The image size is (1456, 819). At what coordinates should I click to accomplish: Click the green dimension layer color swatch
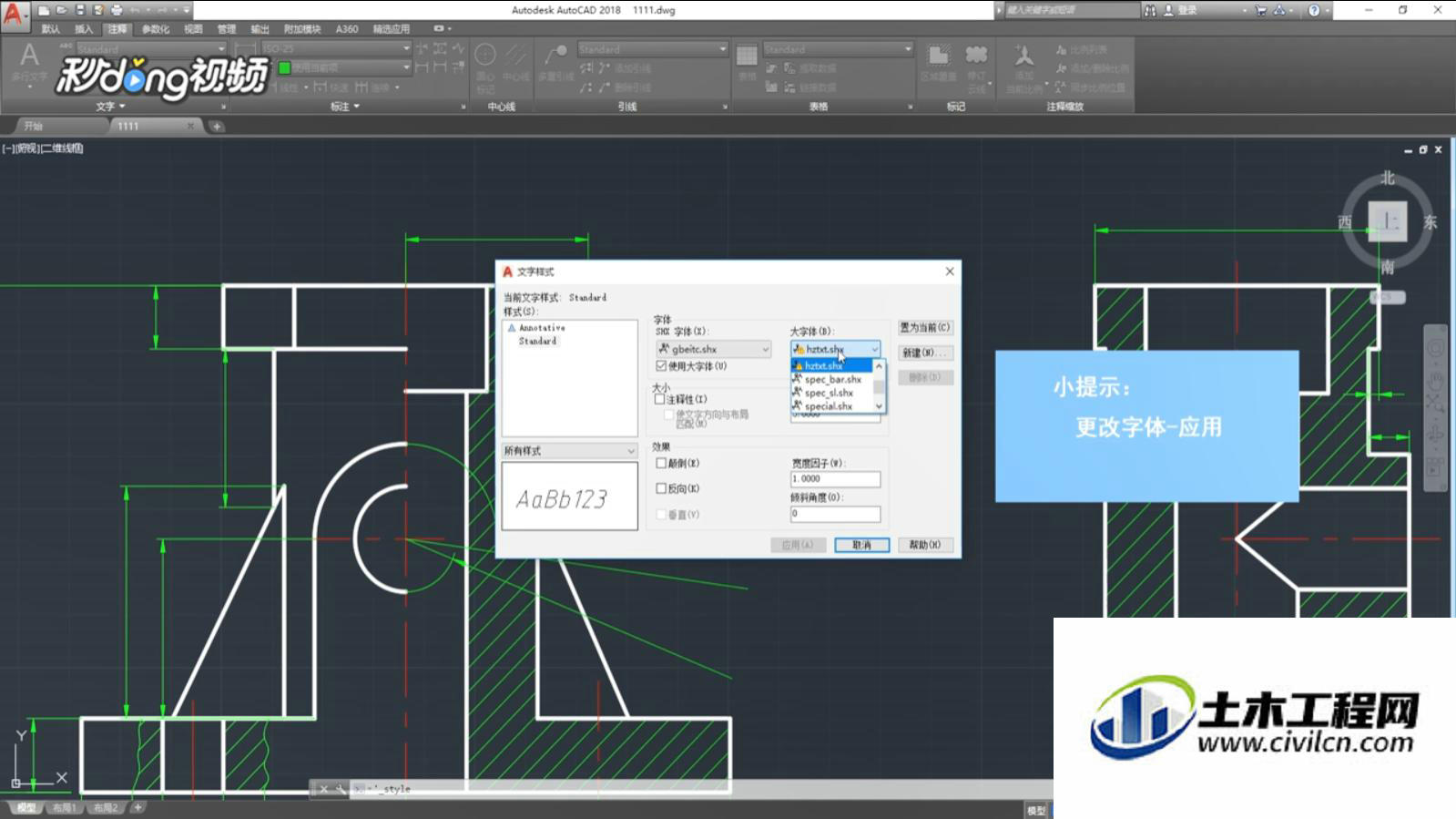point(284,67)
